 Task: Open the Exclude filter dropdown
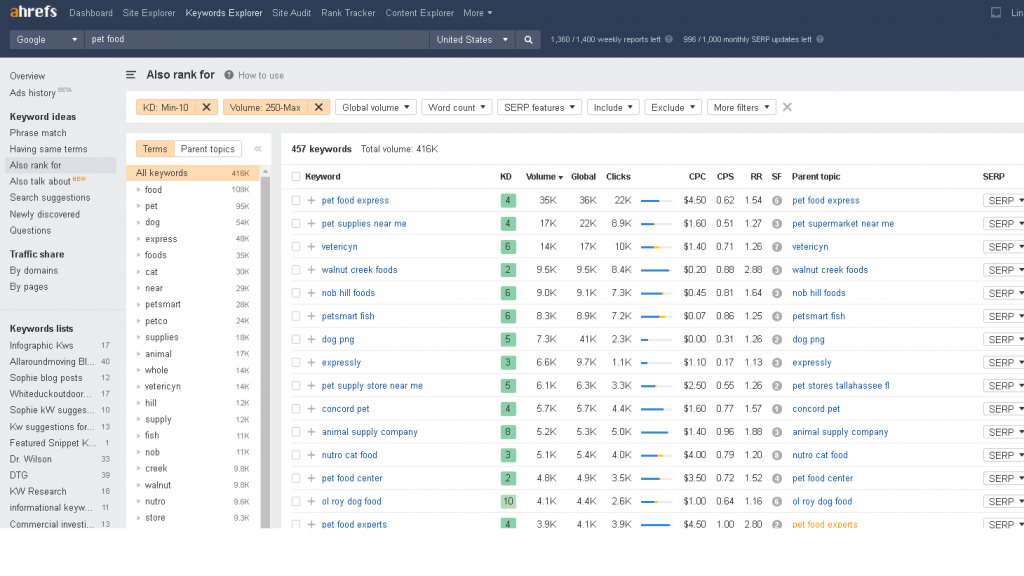coord(673,107)
